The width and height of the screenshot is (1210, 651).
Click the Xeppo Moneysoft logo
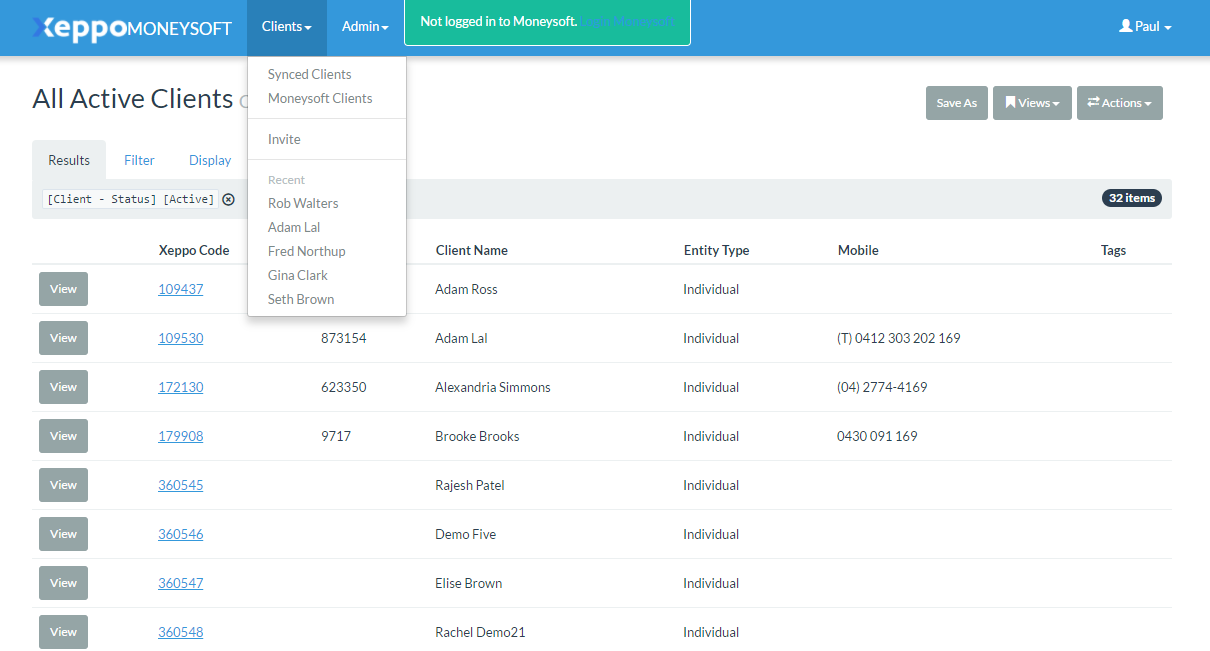click(x=132, y=28)
